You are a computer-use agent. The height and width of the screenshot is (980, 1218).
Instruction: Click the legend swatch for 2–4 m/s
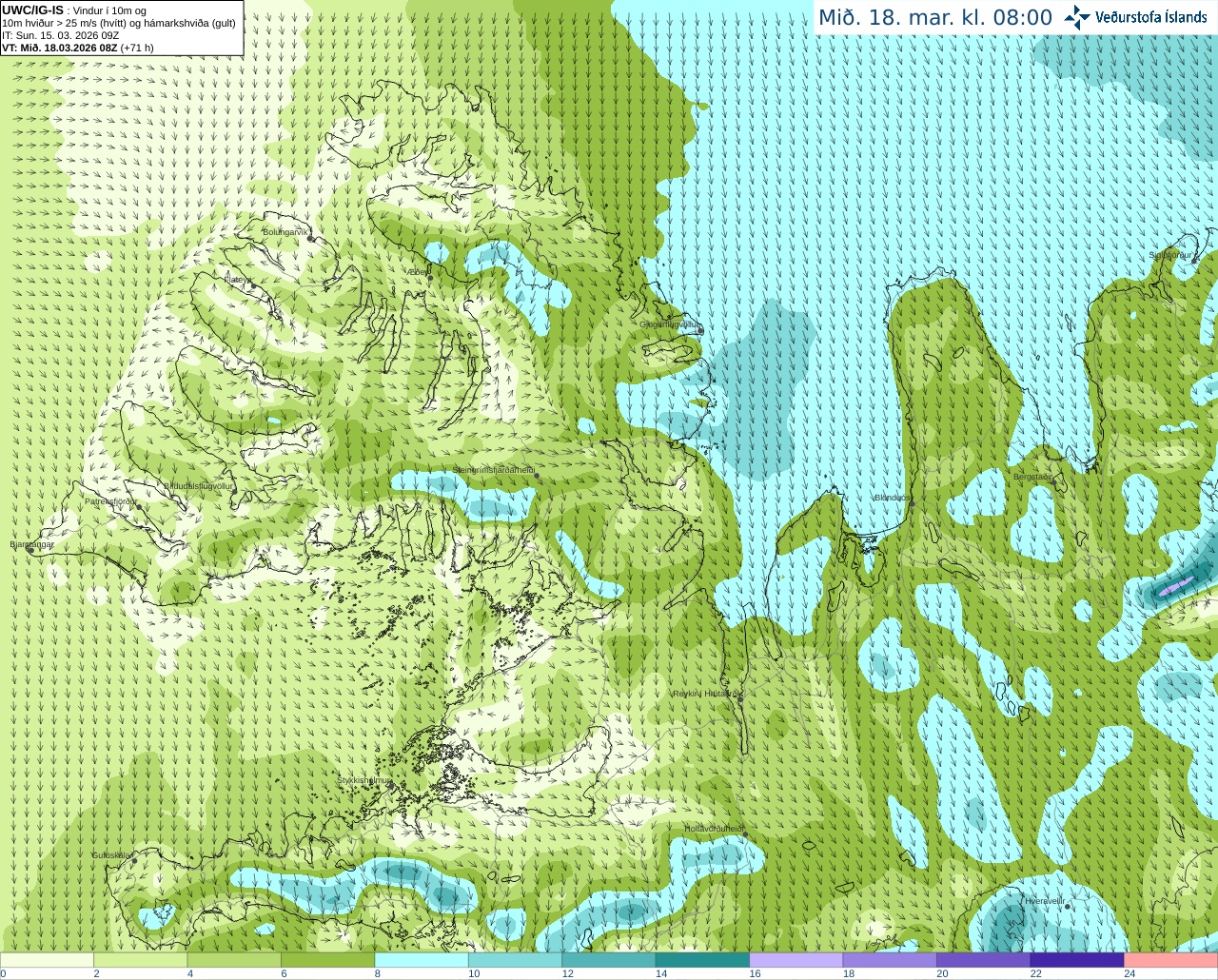click(x=140, y=960)
